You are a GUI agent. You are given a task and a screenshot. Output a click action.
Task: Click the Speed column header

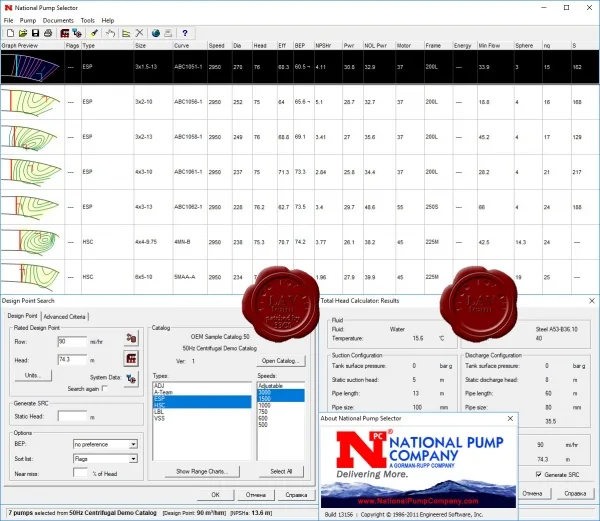pos(219,46)
